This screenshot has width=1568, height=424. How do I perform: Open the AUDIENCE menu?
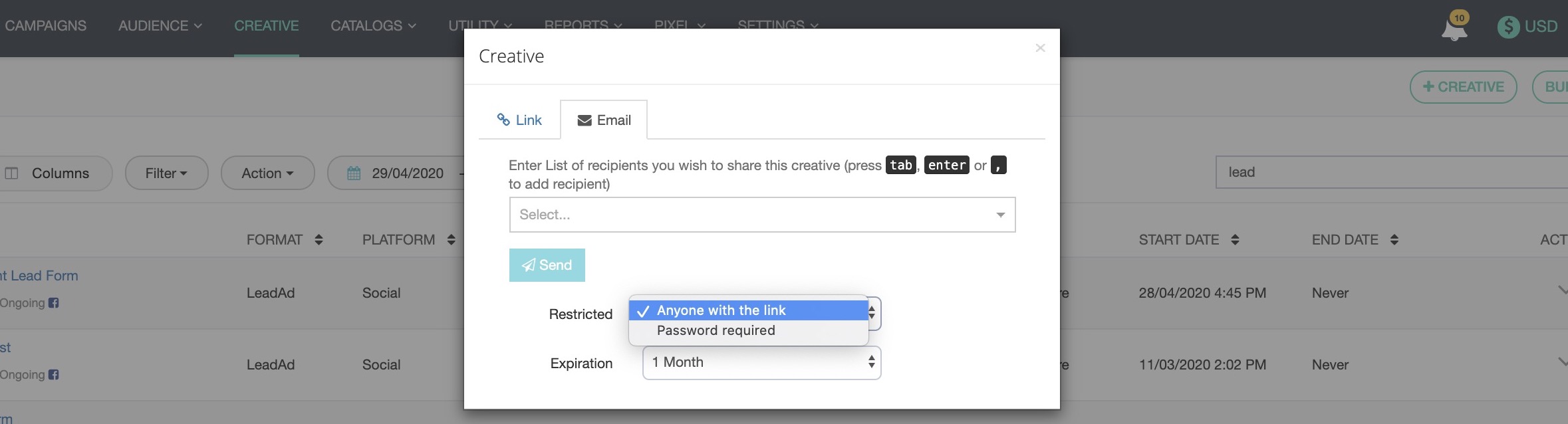tap(160, 26)
